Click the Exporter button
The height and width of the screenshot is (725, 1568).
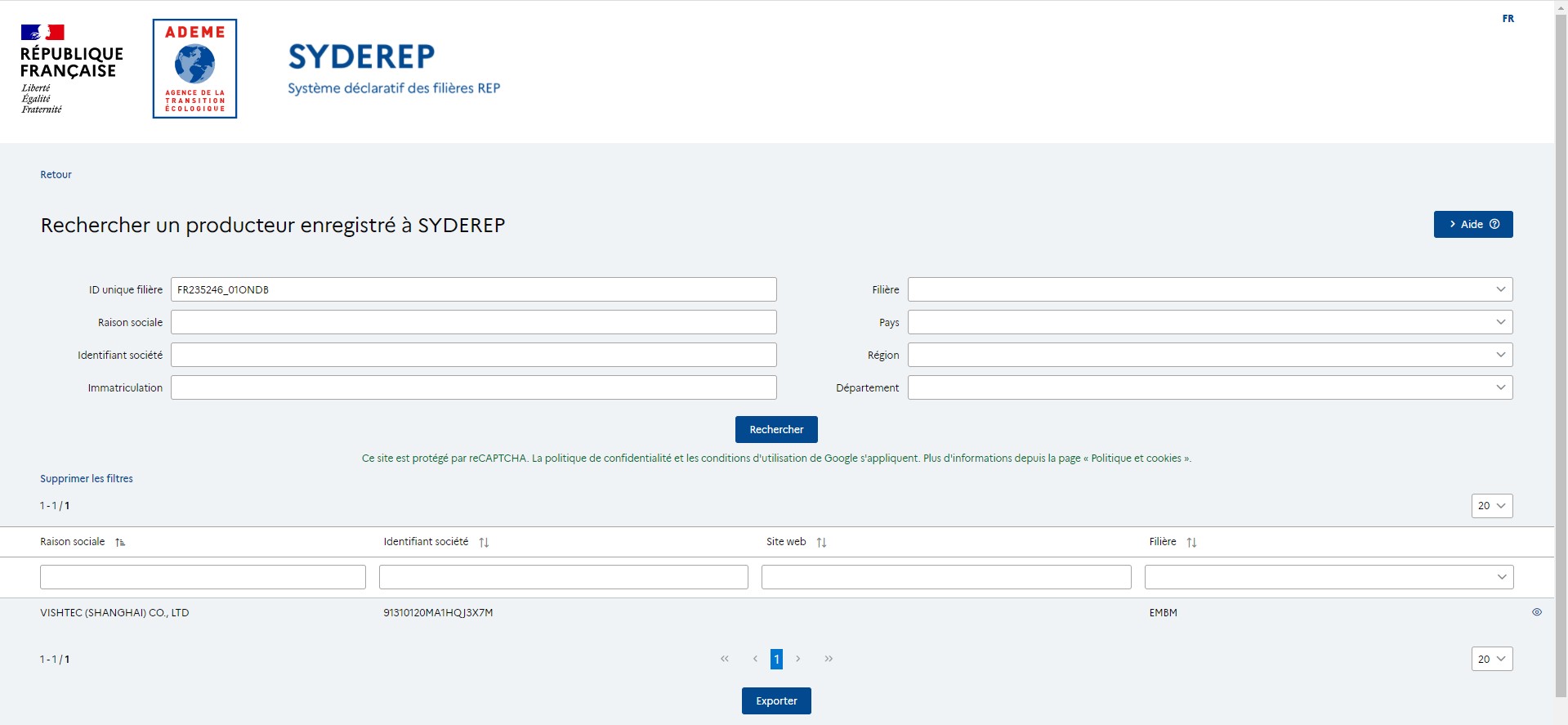pos(776,700)
